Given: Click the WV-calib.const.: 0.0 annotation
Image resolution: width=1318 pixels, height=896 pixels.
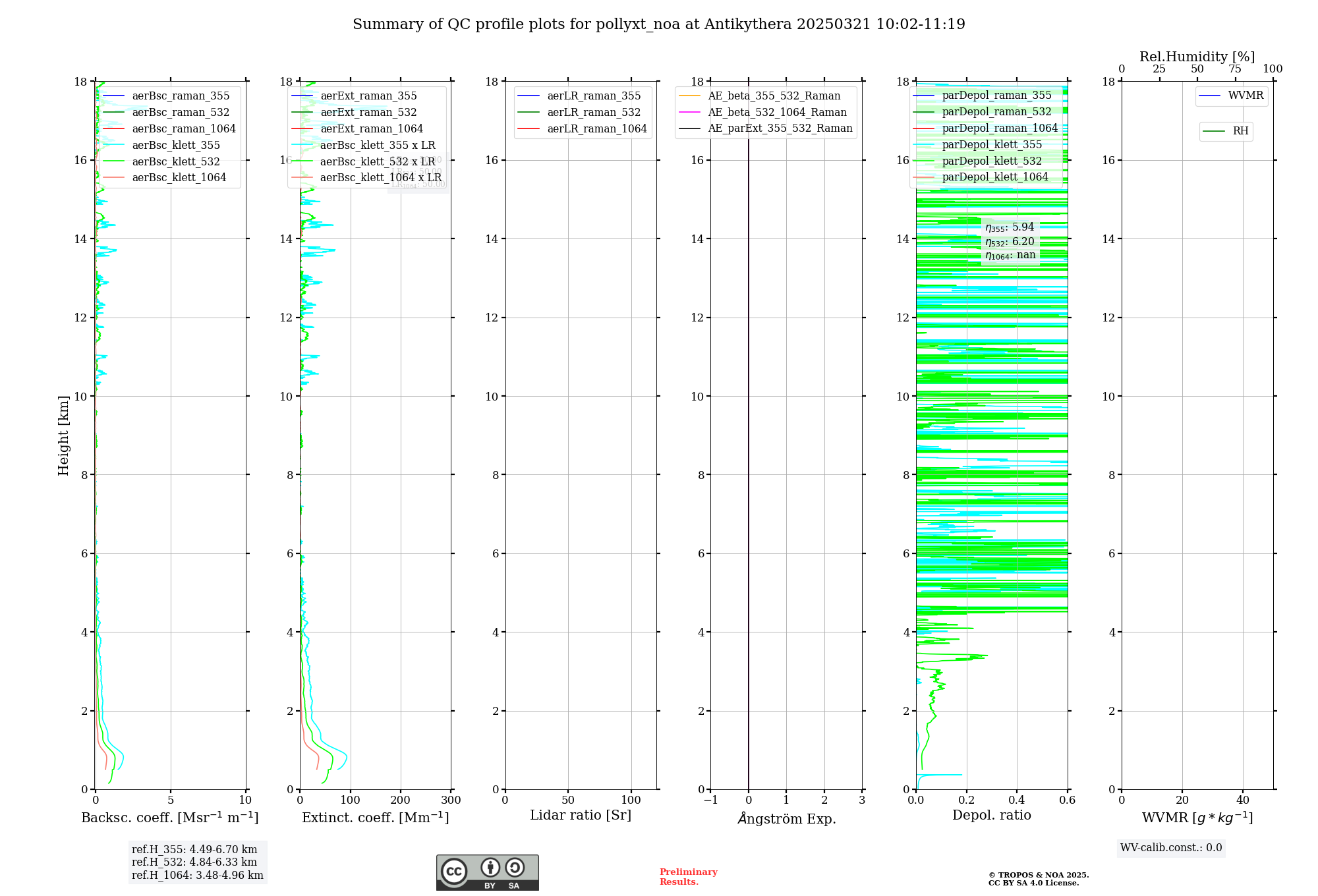Looking at the screenshot, I should (x=1171, y=848).
